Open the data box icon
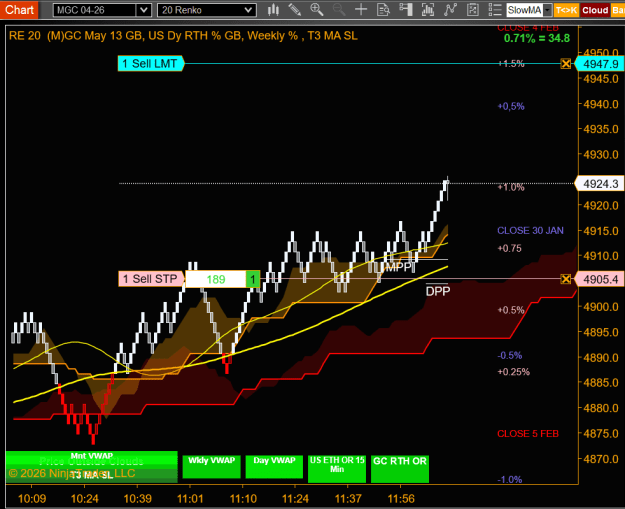The image size is (625, 509). (383, 10)
